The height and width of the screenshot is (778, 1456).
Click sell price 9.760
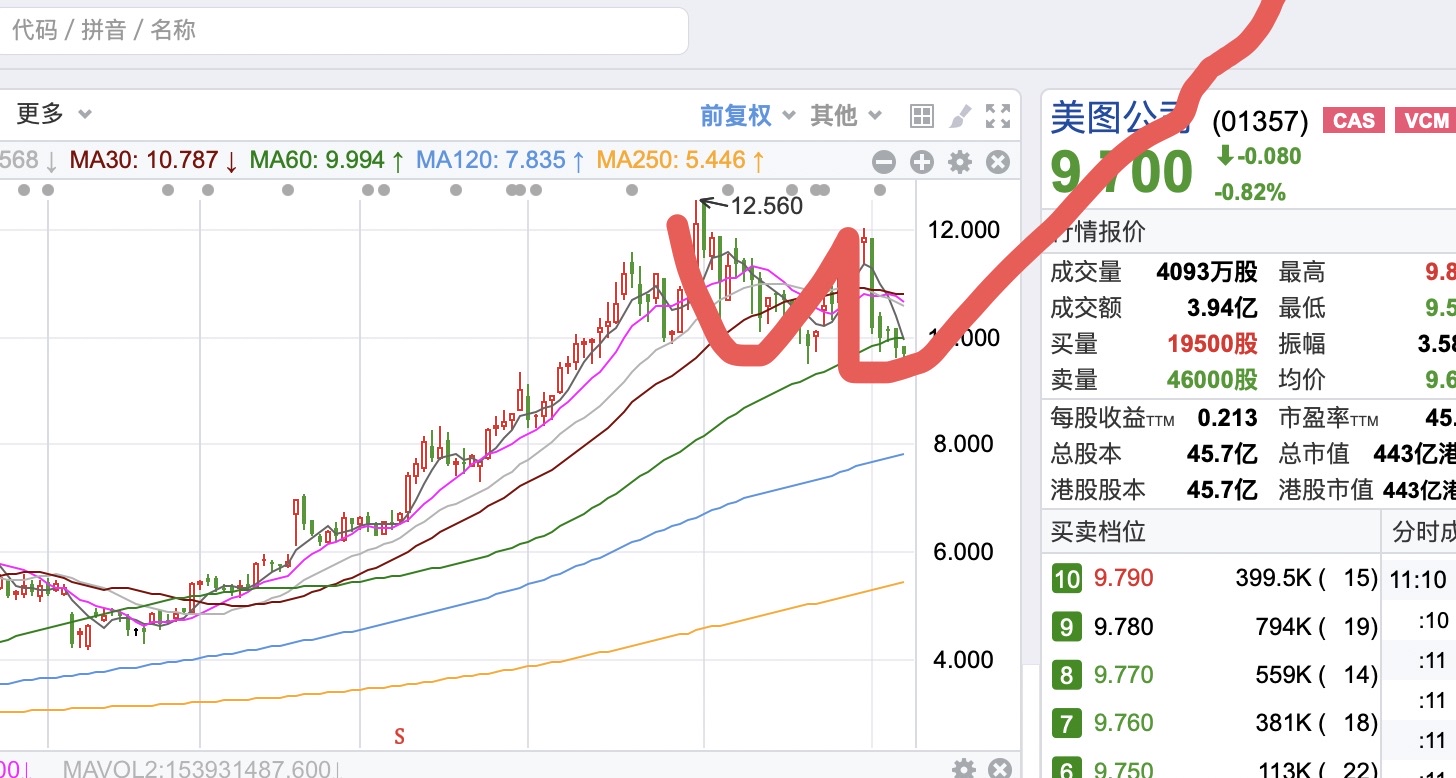[1123, 722]
